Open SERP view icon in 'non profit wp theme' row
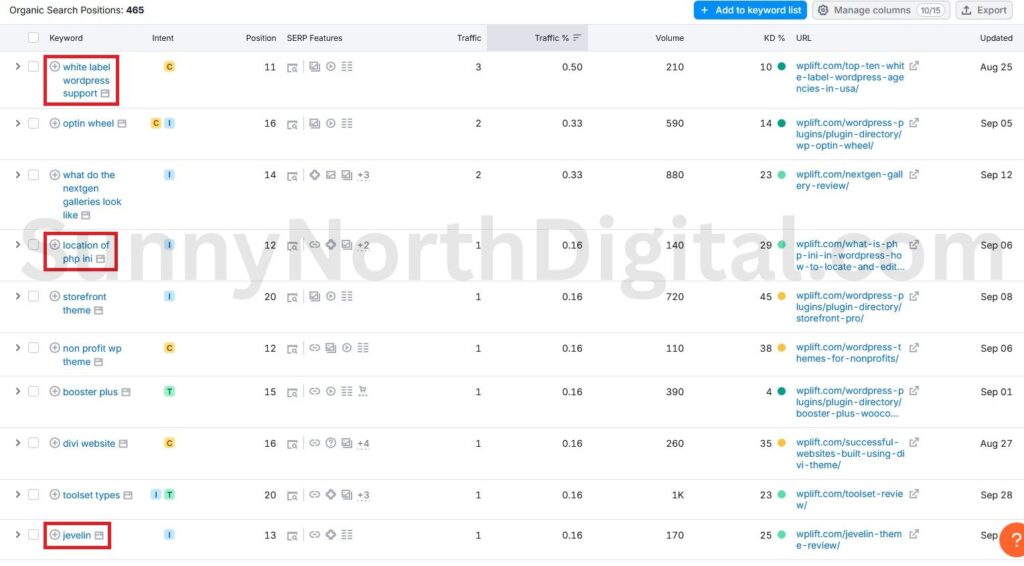Image resolution: width=1024 pixels, height=566 pixels. coord(292,349)
